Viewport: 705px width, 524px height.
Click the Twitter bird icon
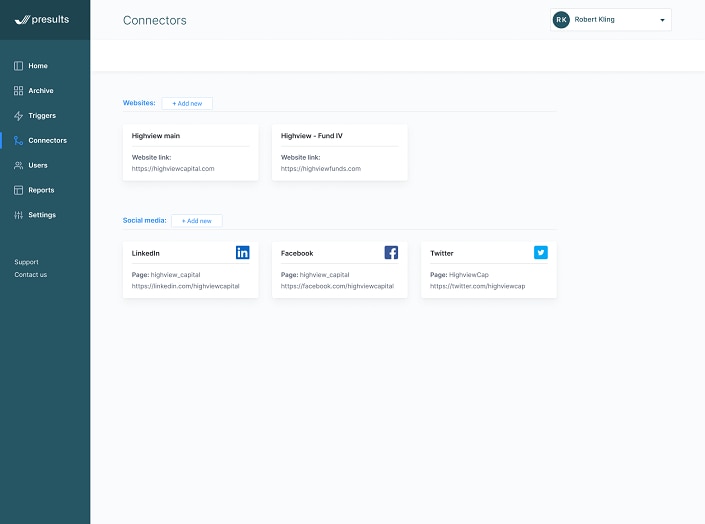click(540, 253)
